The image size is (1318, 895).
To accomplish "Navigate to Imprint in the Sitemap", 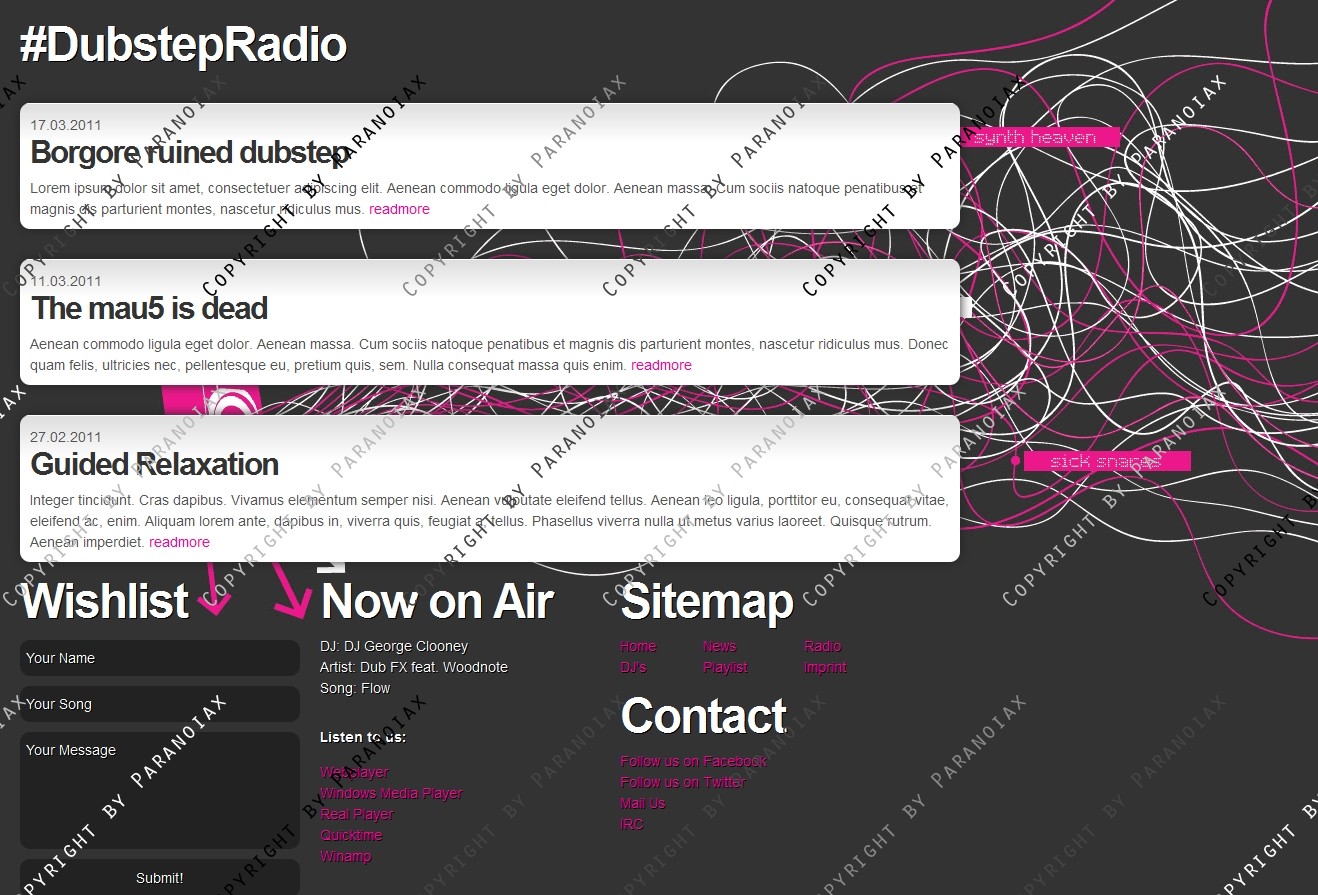I will pos(825,667).
